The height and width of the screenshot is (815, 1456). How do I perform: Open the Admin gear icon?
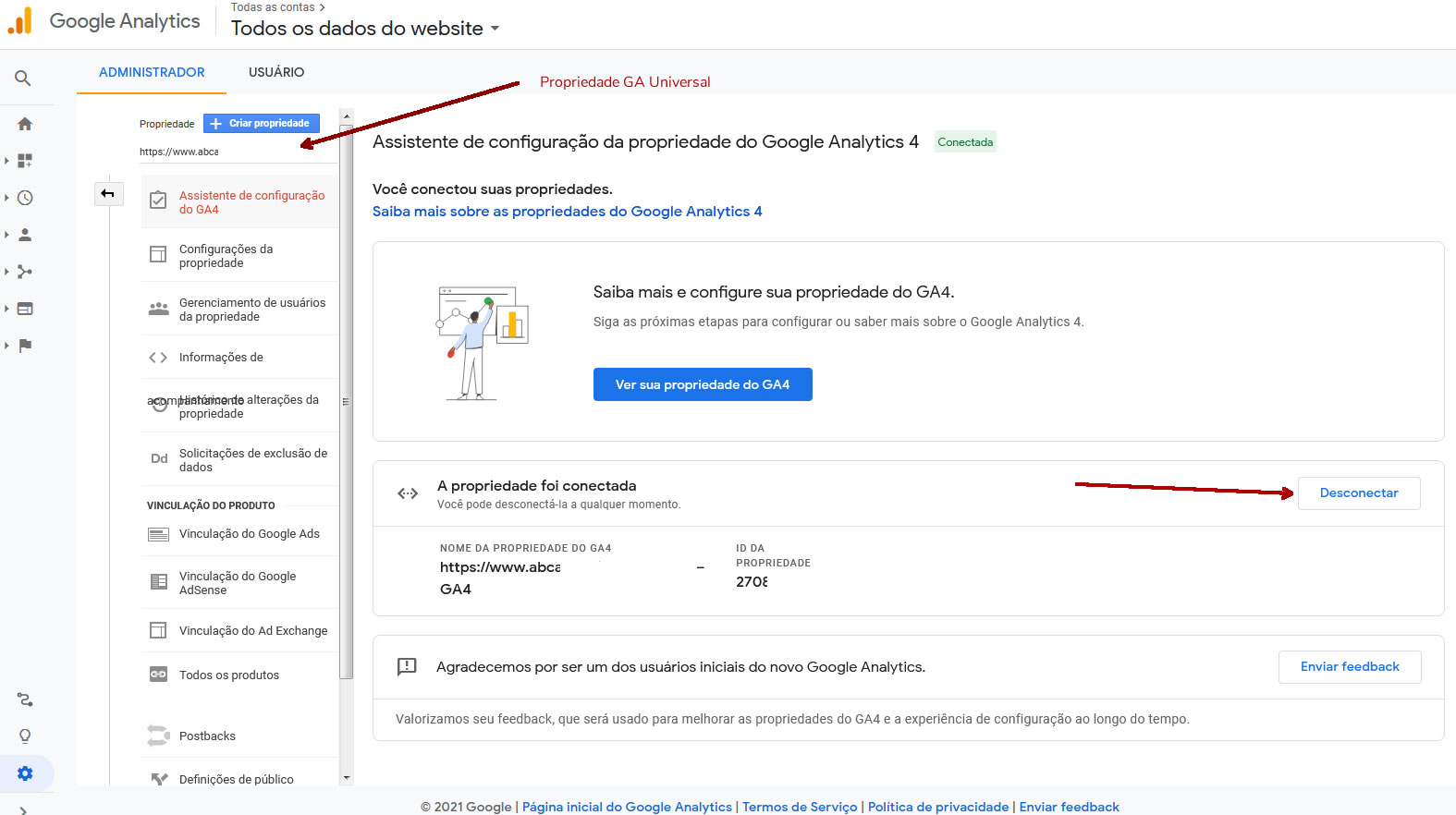(x=25, y=773)
